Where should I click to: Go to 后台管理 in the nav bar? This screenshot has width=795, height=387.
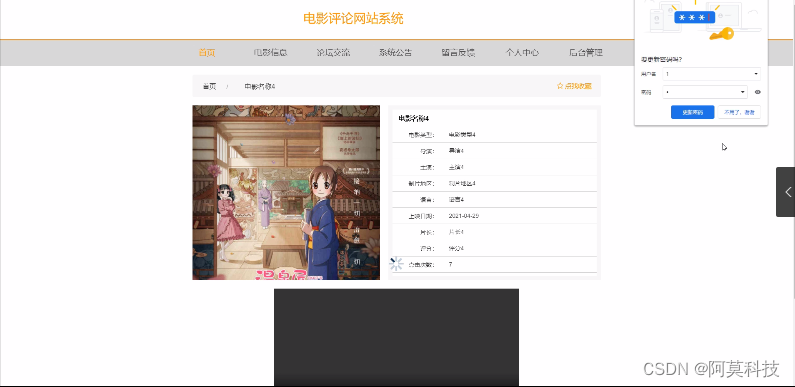point(586,53)
